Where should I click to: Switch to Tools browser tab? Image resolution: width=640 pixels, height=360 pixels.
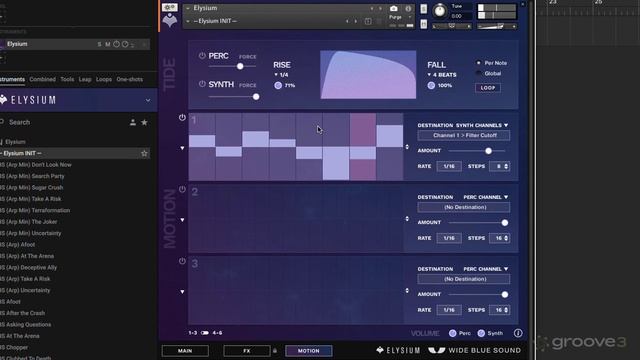(x=67, y=79)
